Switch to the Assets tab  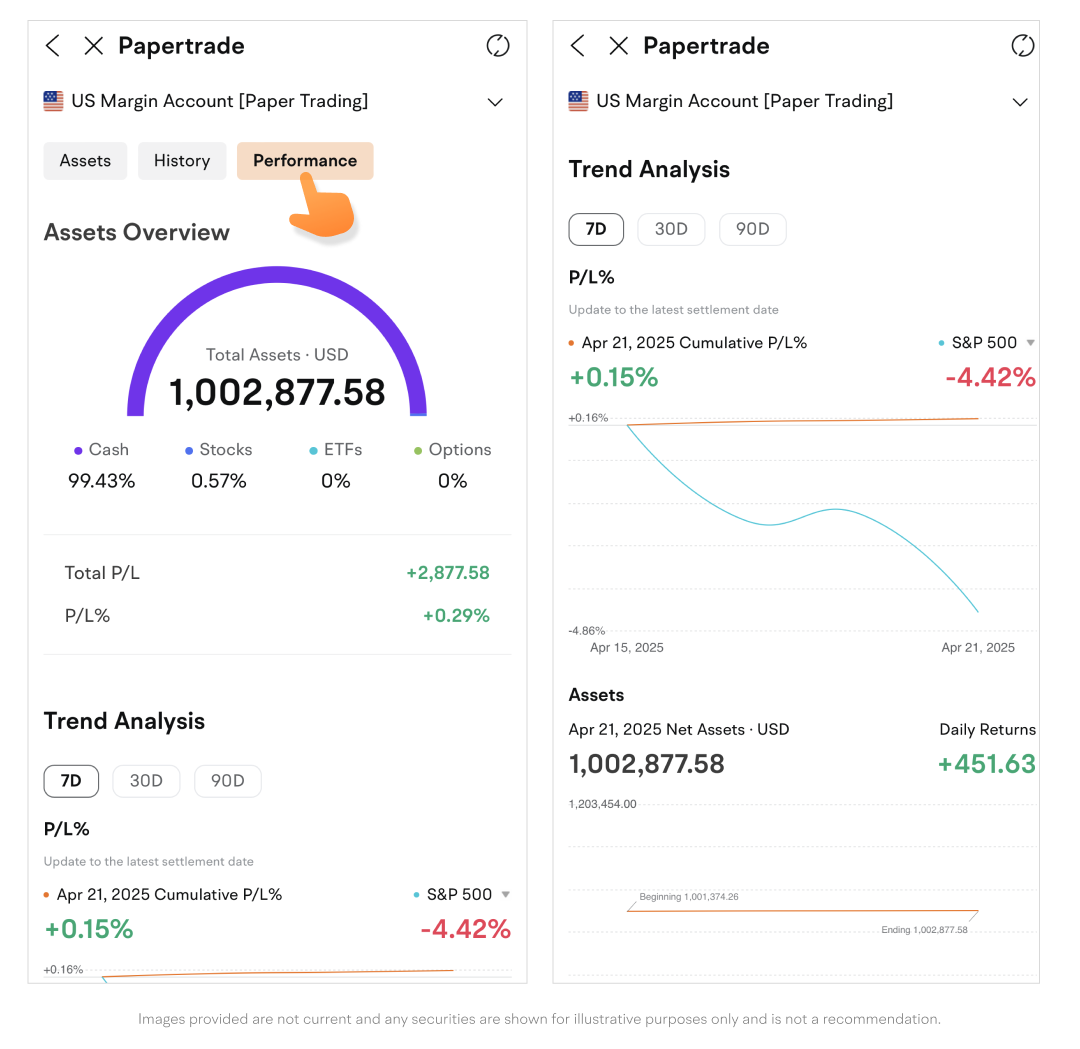(85, 161)
